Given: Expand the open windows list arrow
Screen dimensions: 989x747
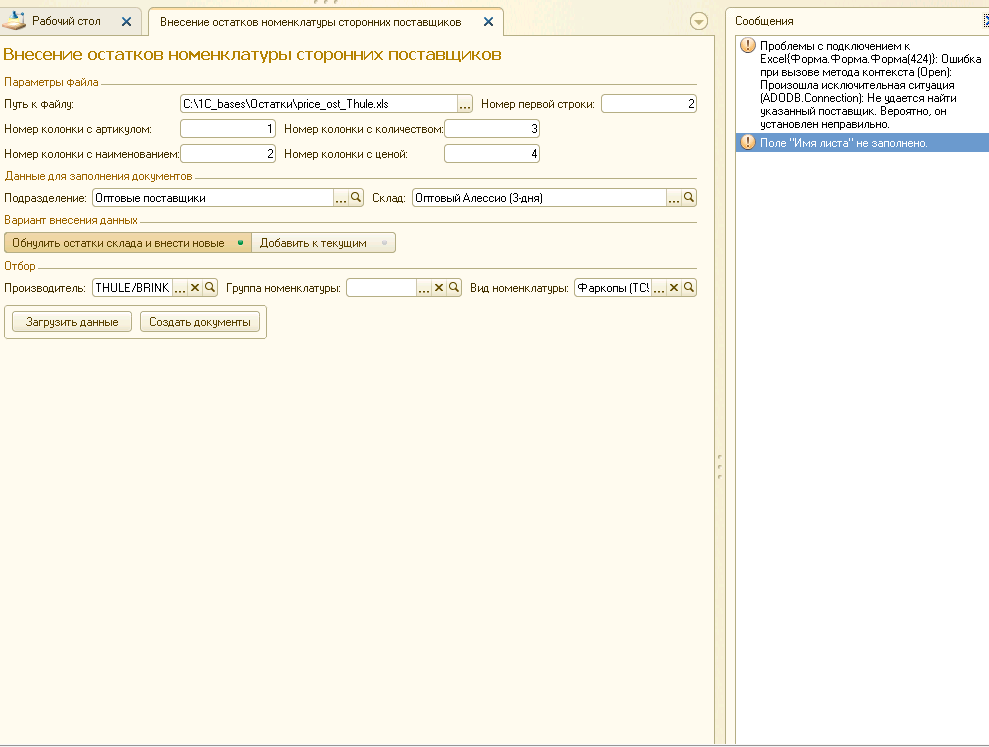Looking at the screenshot, I should 699,21.
